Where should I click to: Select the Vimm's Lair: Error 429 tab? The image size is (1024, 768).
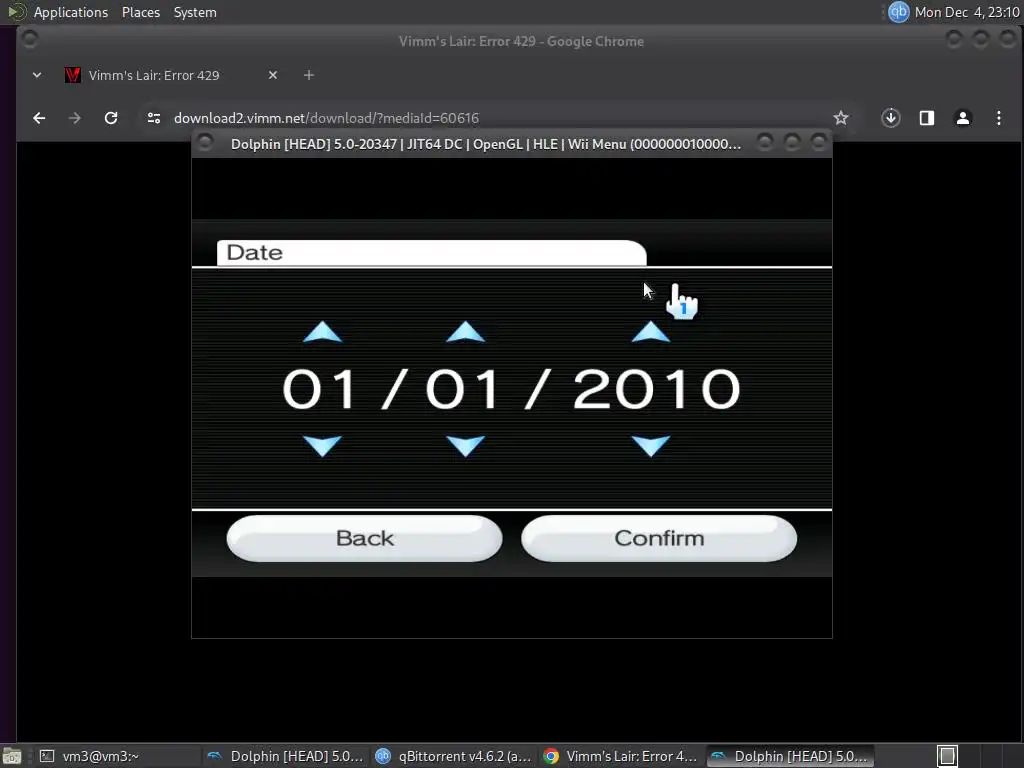tap(154, 75)
